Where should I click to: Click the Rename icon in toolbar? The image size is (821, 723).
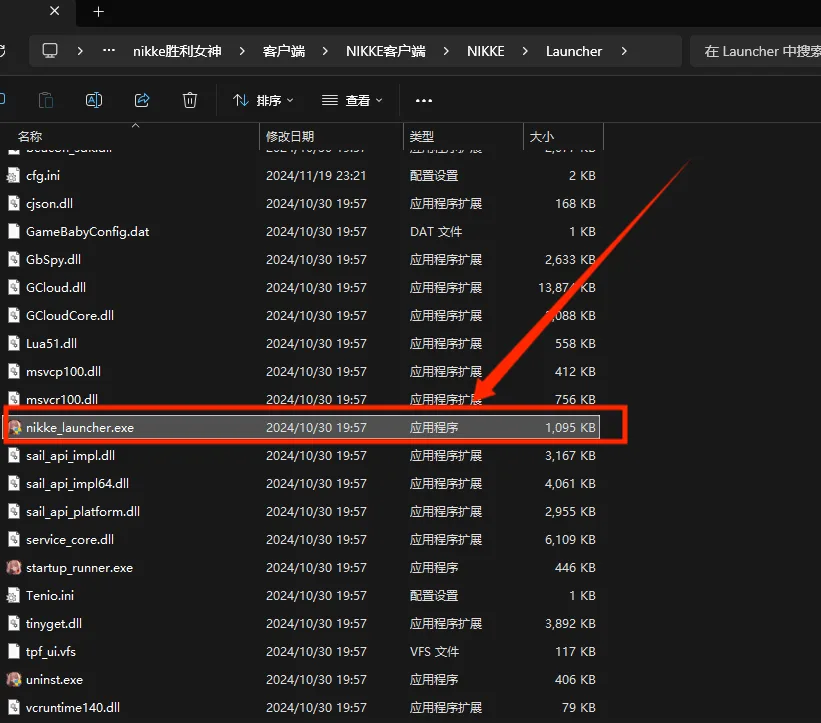[94, 100]
